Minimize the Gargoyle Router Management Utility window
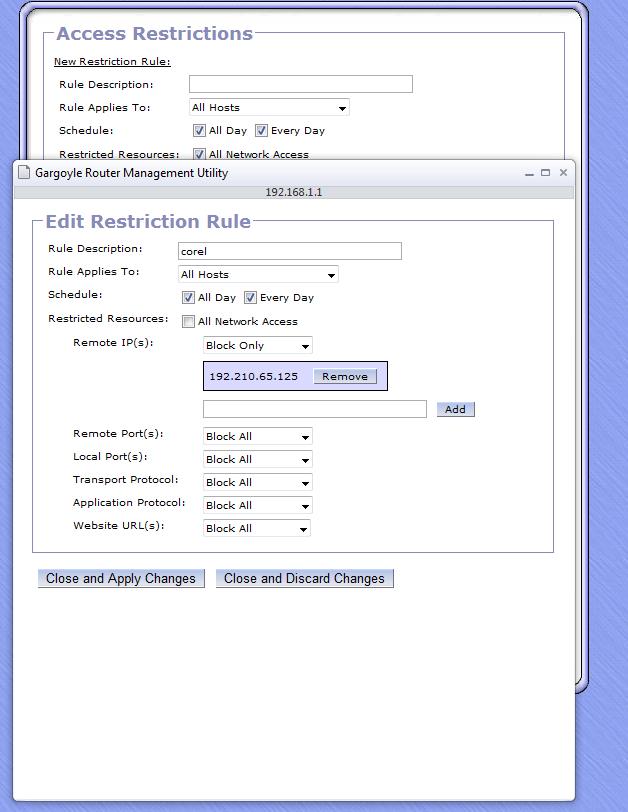The width and height of the screenshot is (628, 812). pyautogui.click(x=529, y=173)
